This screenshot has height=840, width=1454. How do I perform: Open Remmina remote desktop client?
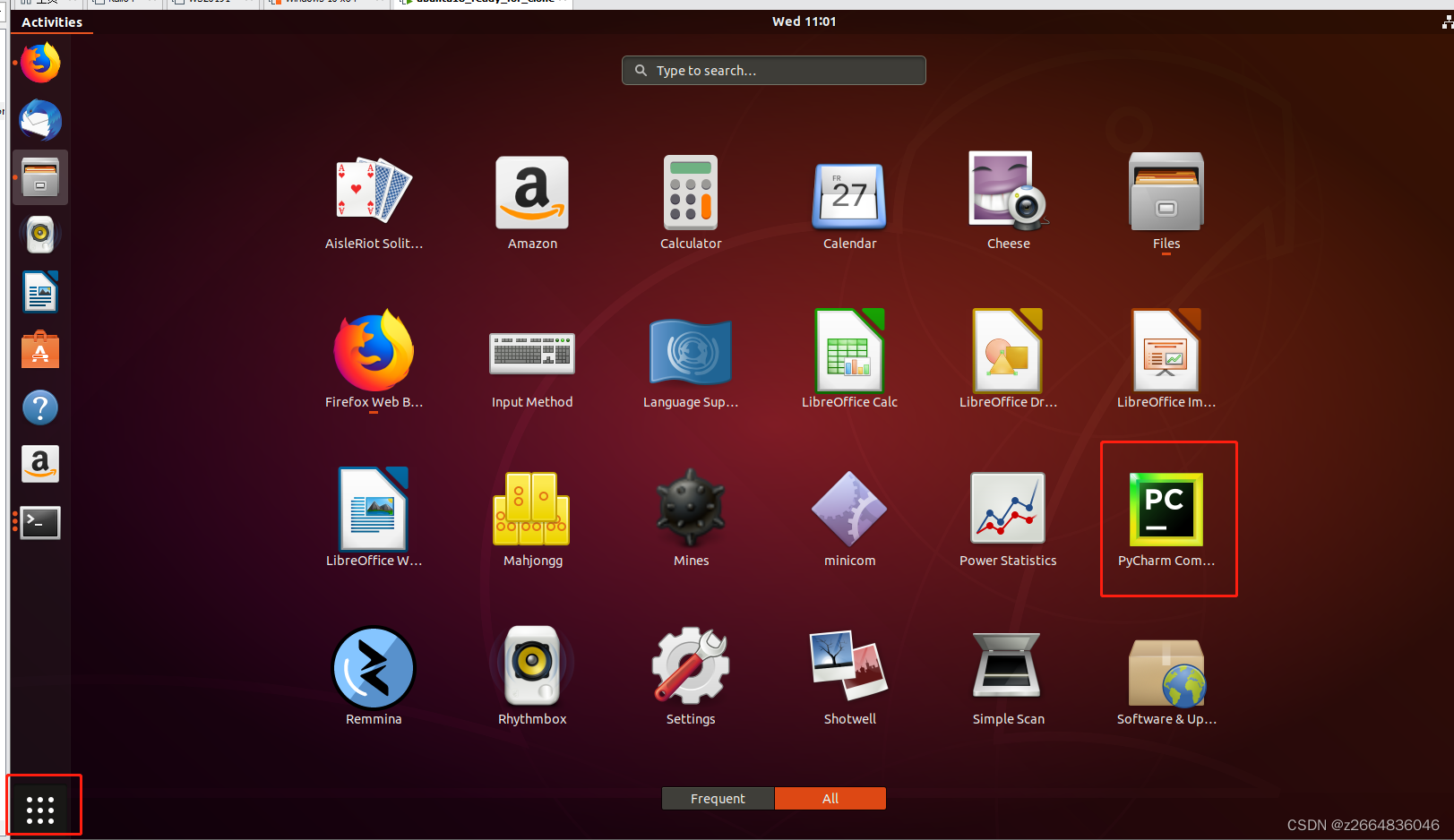(x=374, y=677)
